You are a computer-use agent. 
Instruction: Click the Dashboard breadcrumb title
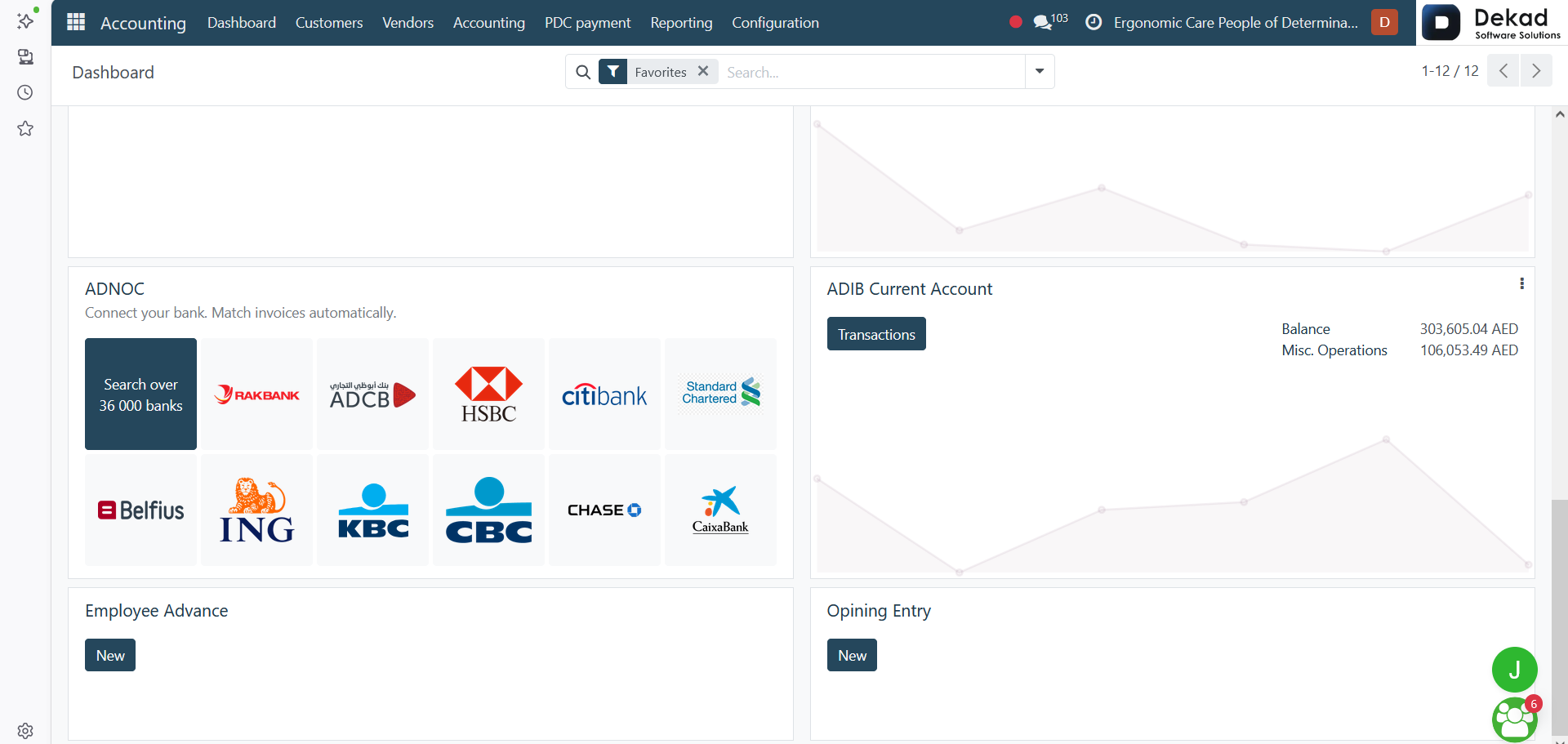pos(114,73)
